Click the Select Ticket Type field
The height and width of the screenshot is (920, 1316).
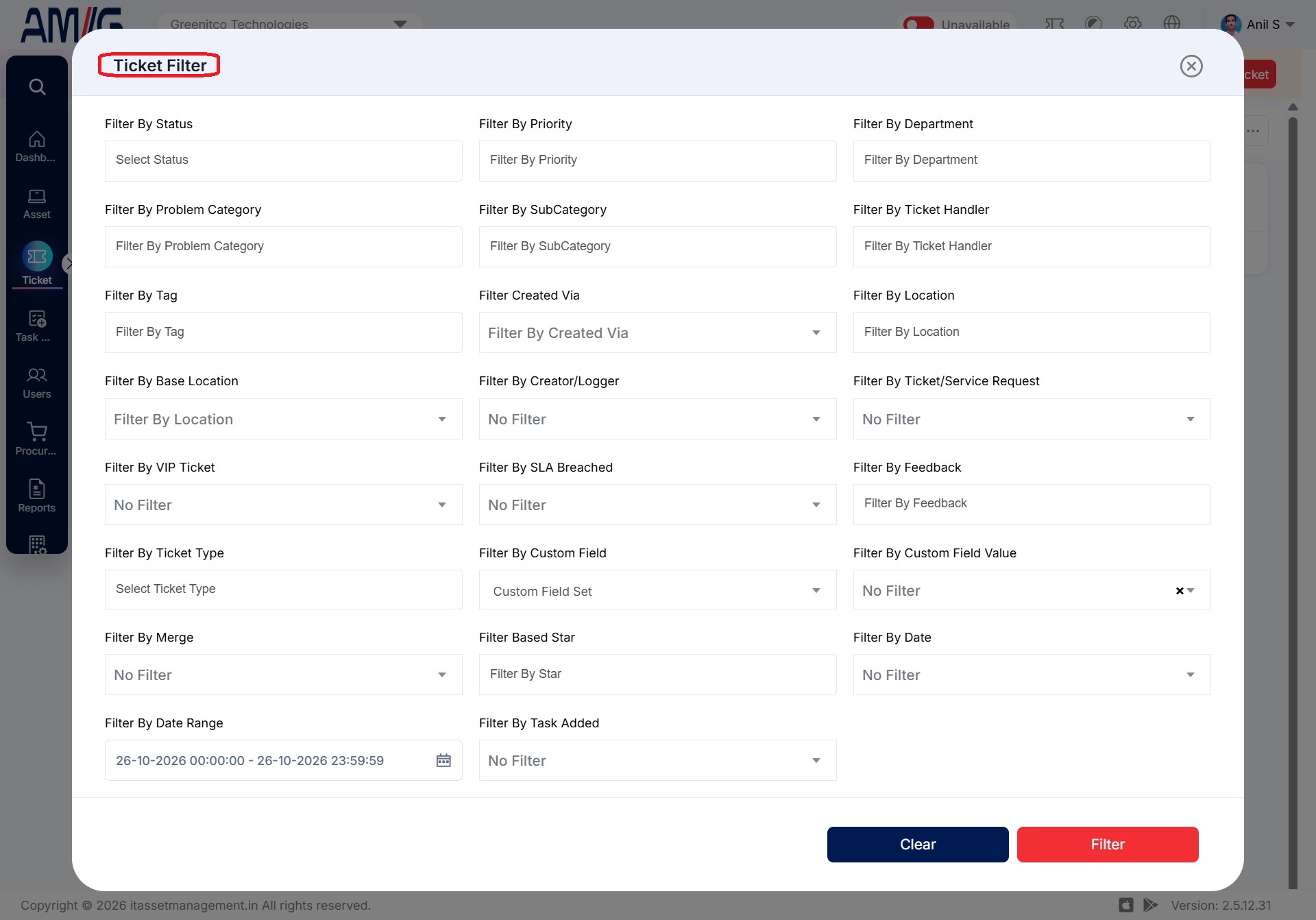283,590
